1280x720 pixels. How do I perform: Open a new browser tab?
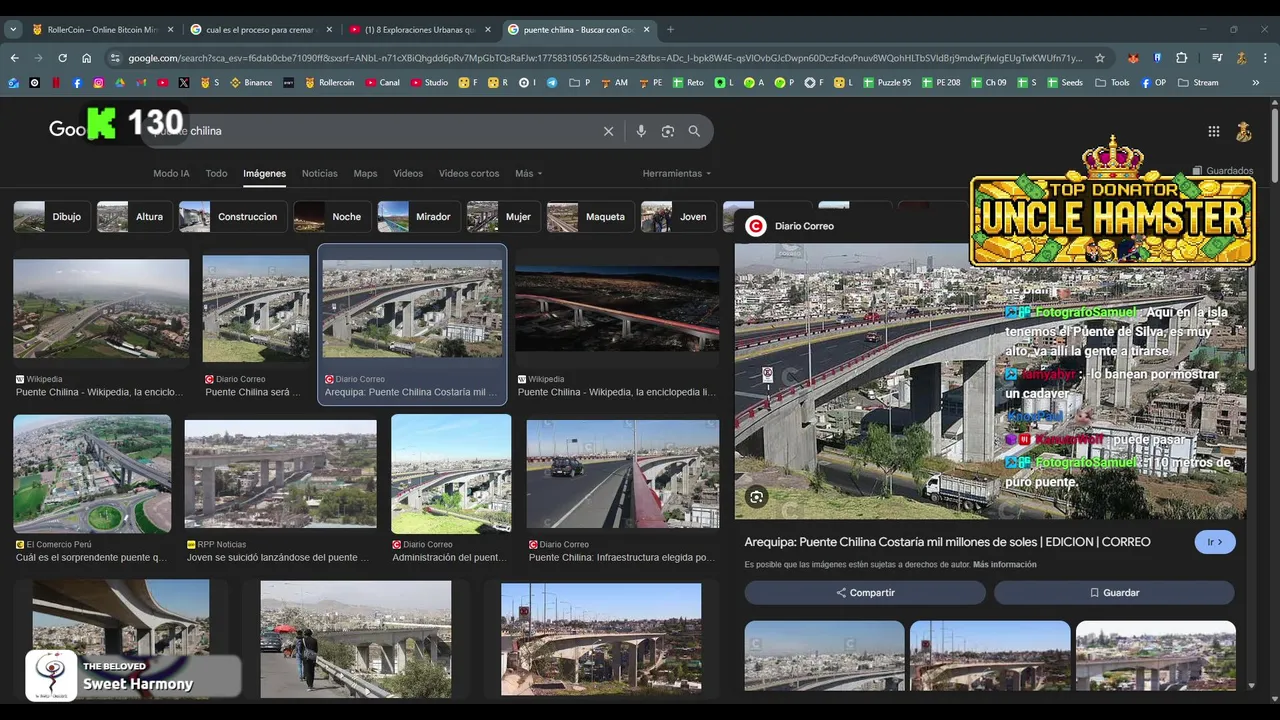pyautogui.click(x=670, y=29)
